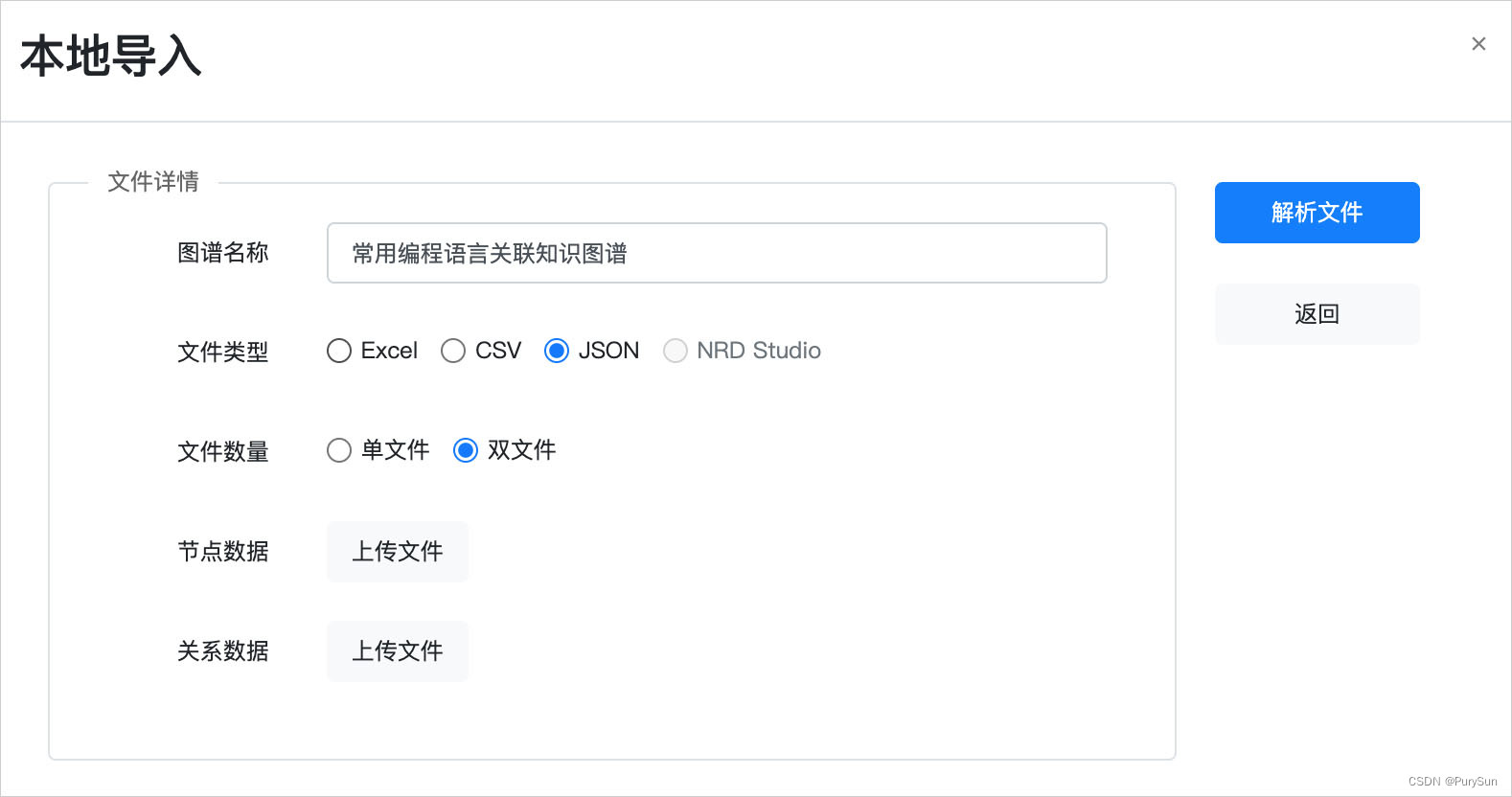Return to the previous screen
This screenshot has height=797, width=1512.
point(1317,313)
